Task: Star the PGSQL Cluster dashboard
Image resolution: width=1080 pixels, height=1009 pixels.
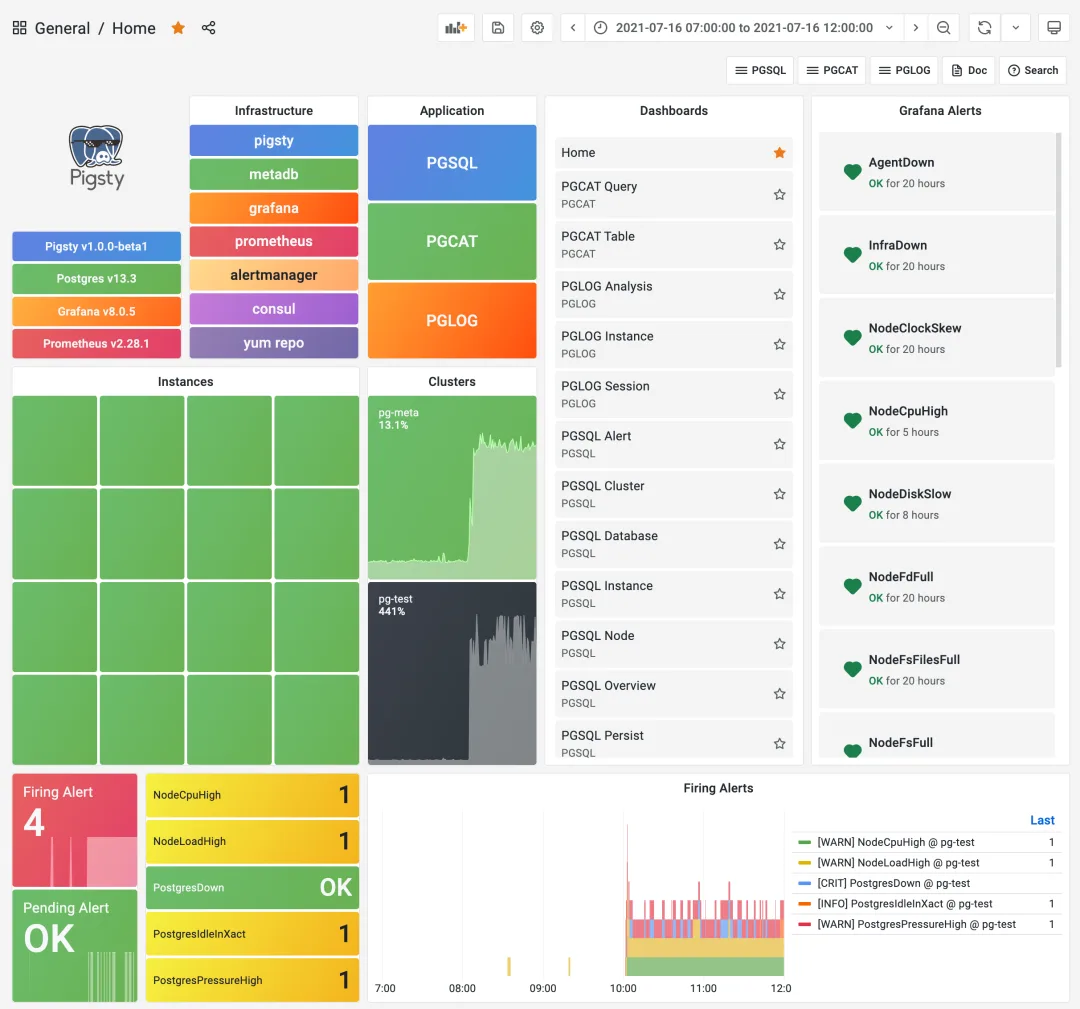Action: (780, 495)
